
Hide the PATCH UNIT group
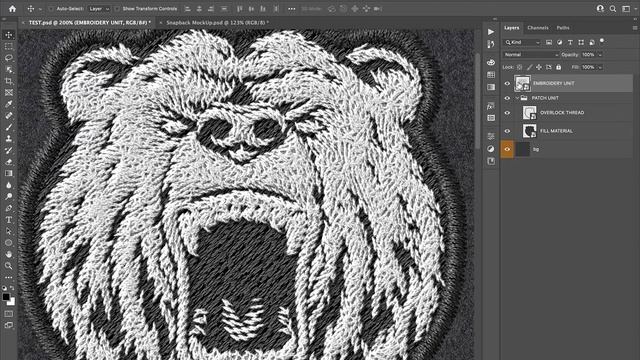pos(507,98)
